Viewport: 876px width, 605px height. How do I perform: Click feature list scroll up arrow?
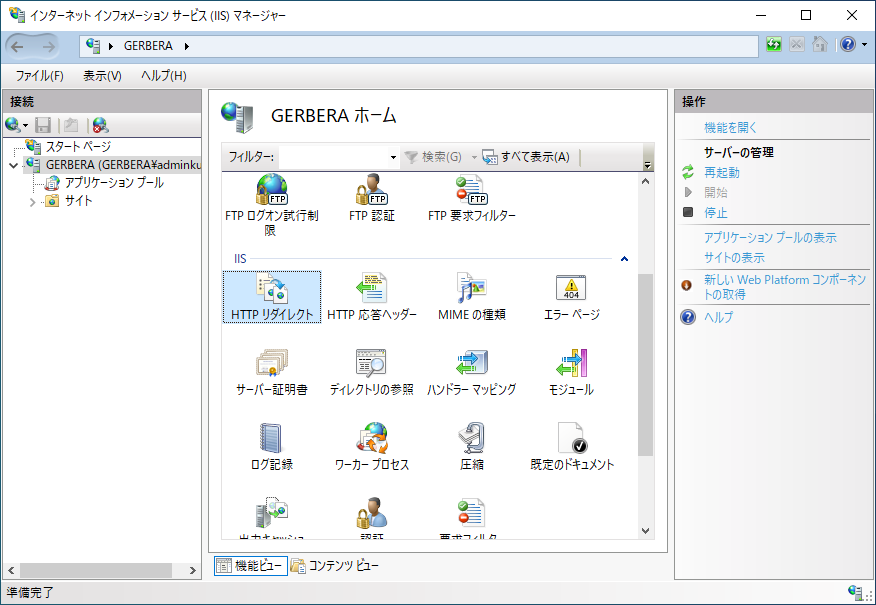point(645,181)
